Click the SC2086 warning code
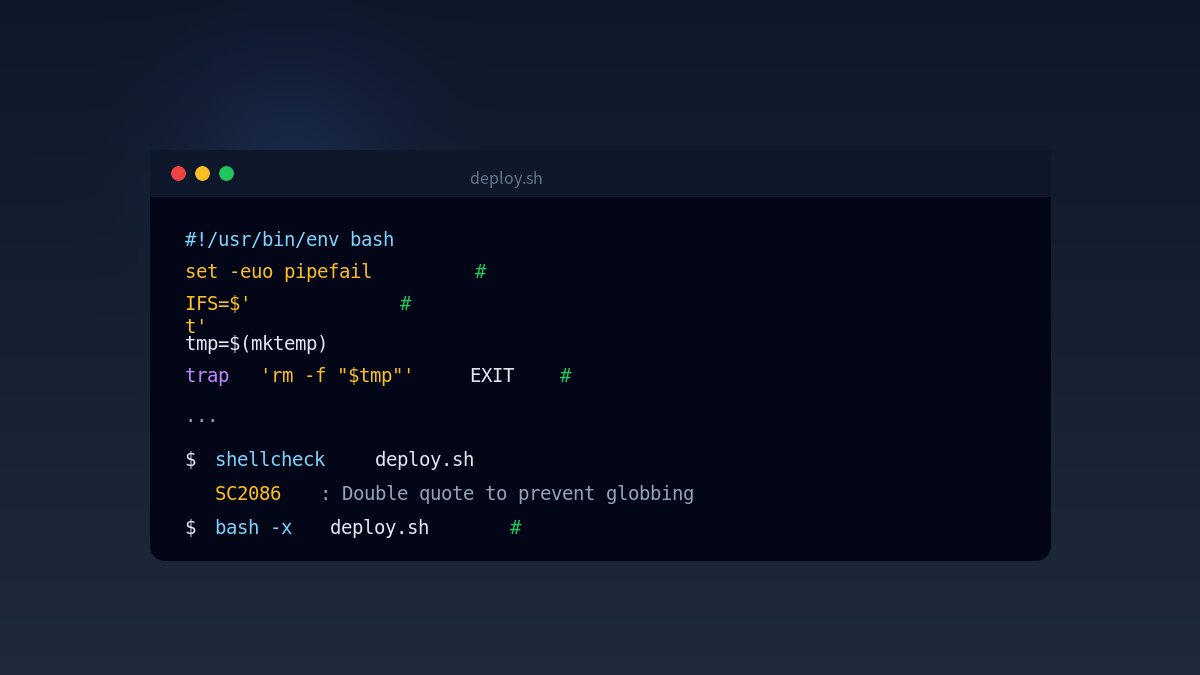 (248, 494)
